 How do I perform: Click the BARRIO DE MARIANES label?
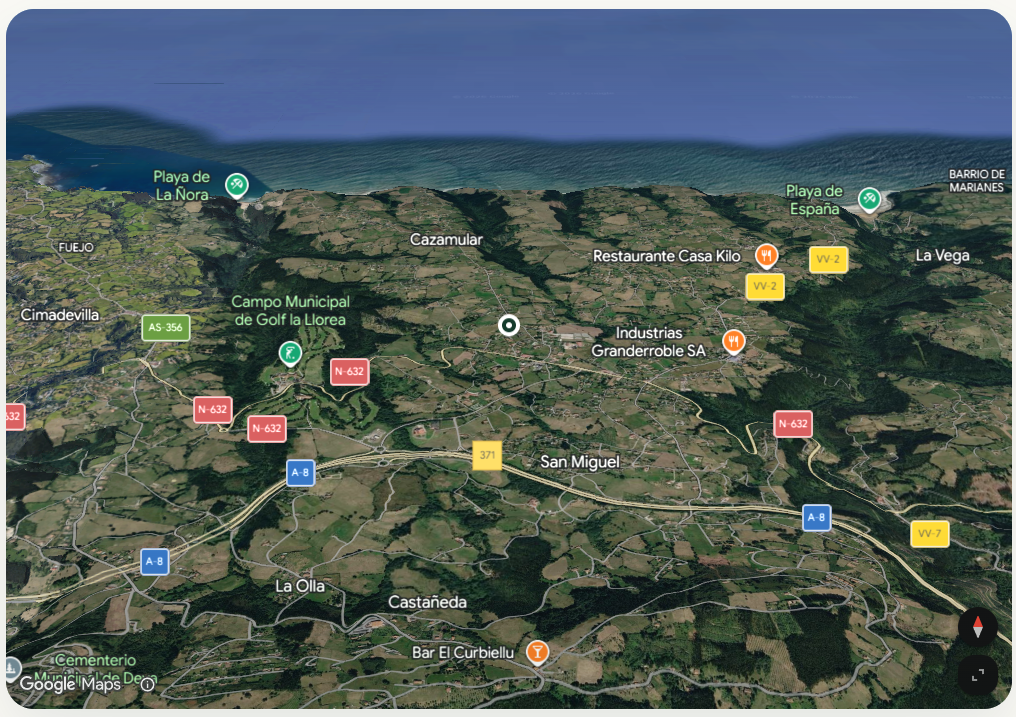pos(976,181)
